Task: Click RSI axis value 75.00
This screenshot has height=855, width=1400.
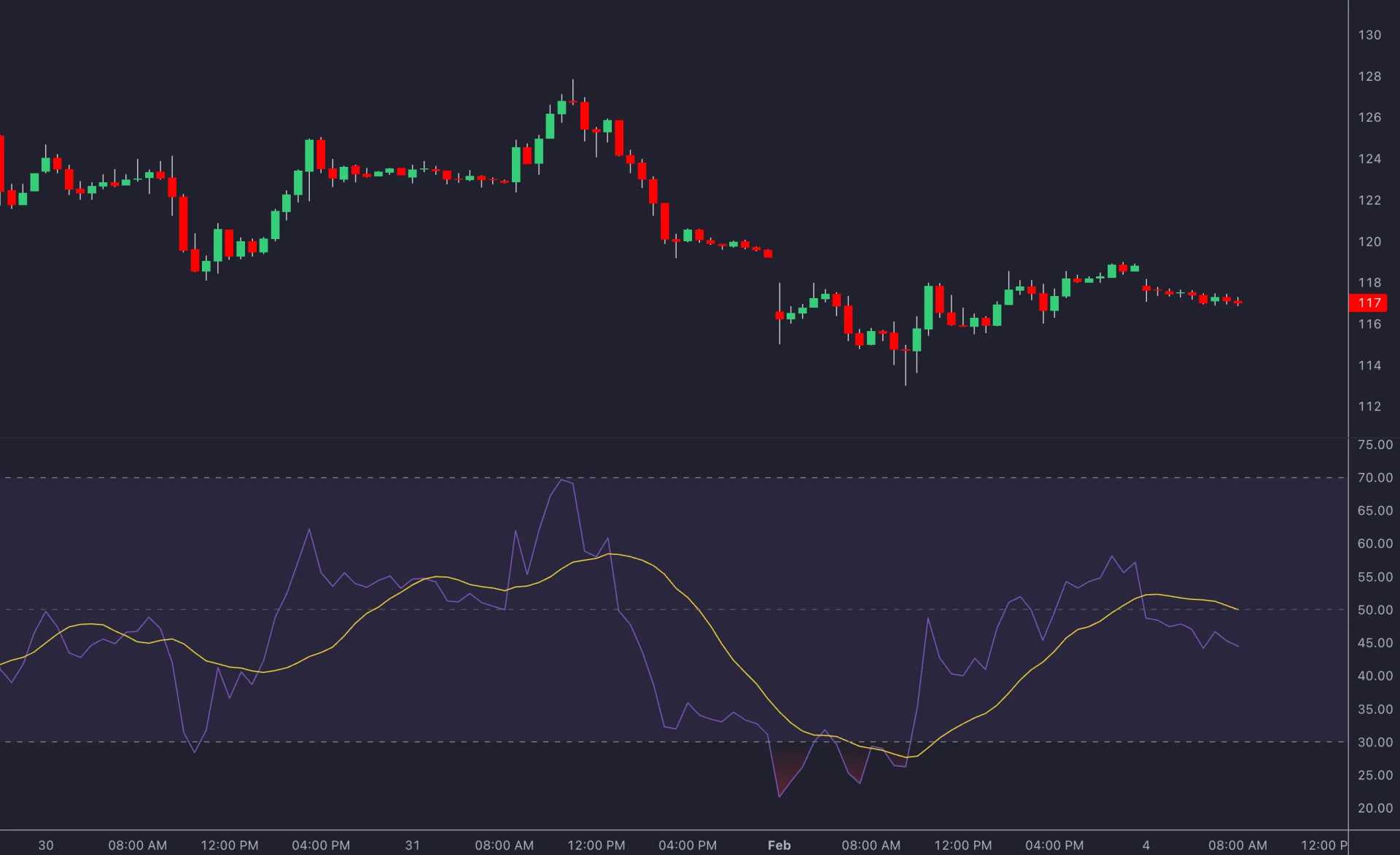Action: click(1374, 445)
